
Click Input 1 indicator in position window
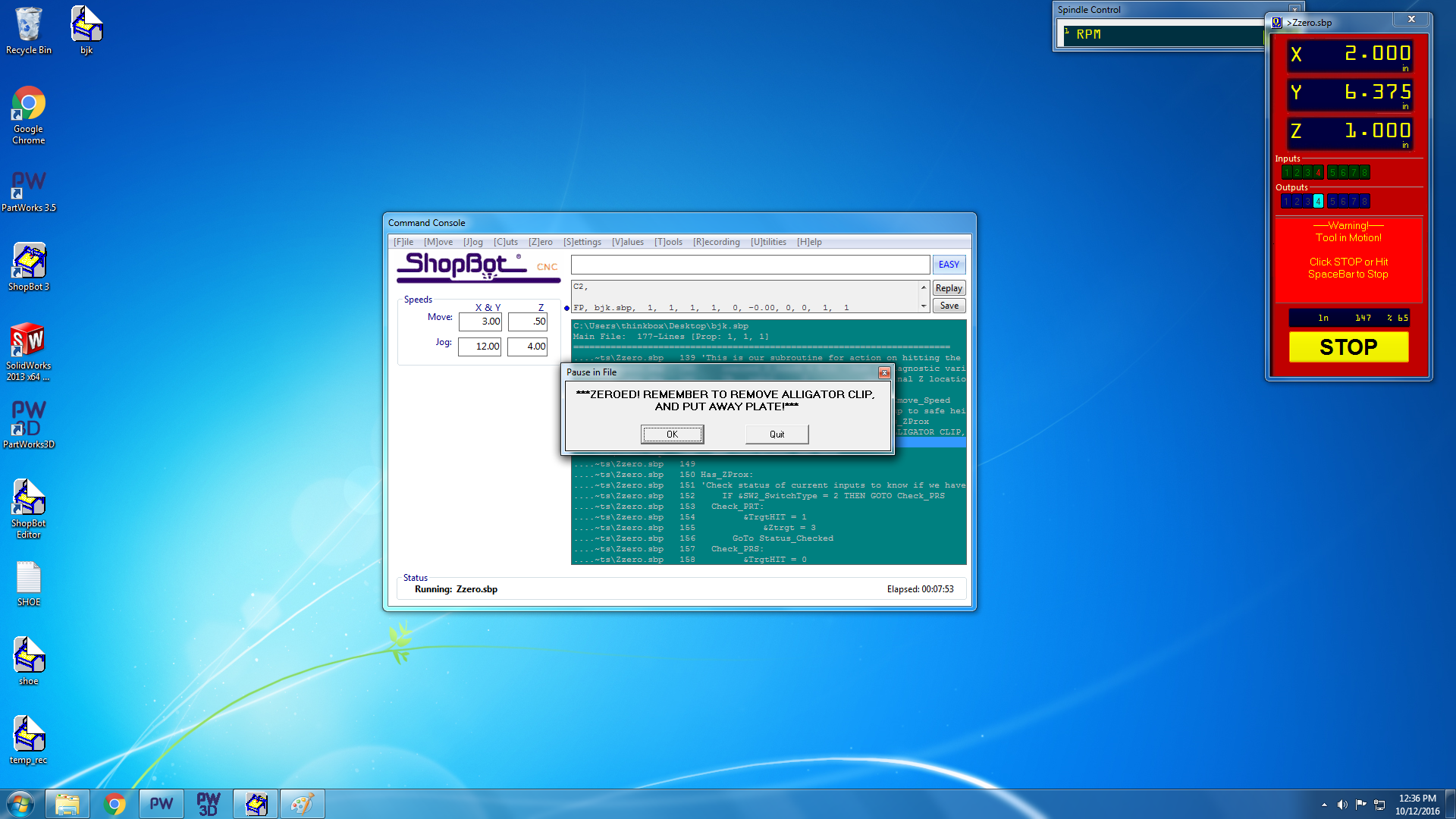coord(1286,173)
